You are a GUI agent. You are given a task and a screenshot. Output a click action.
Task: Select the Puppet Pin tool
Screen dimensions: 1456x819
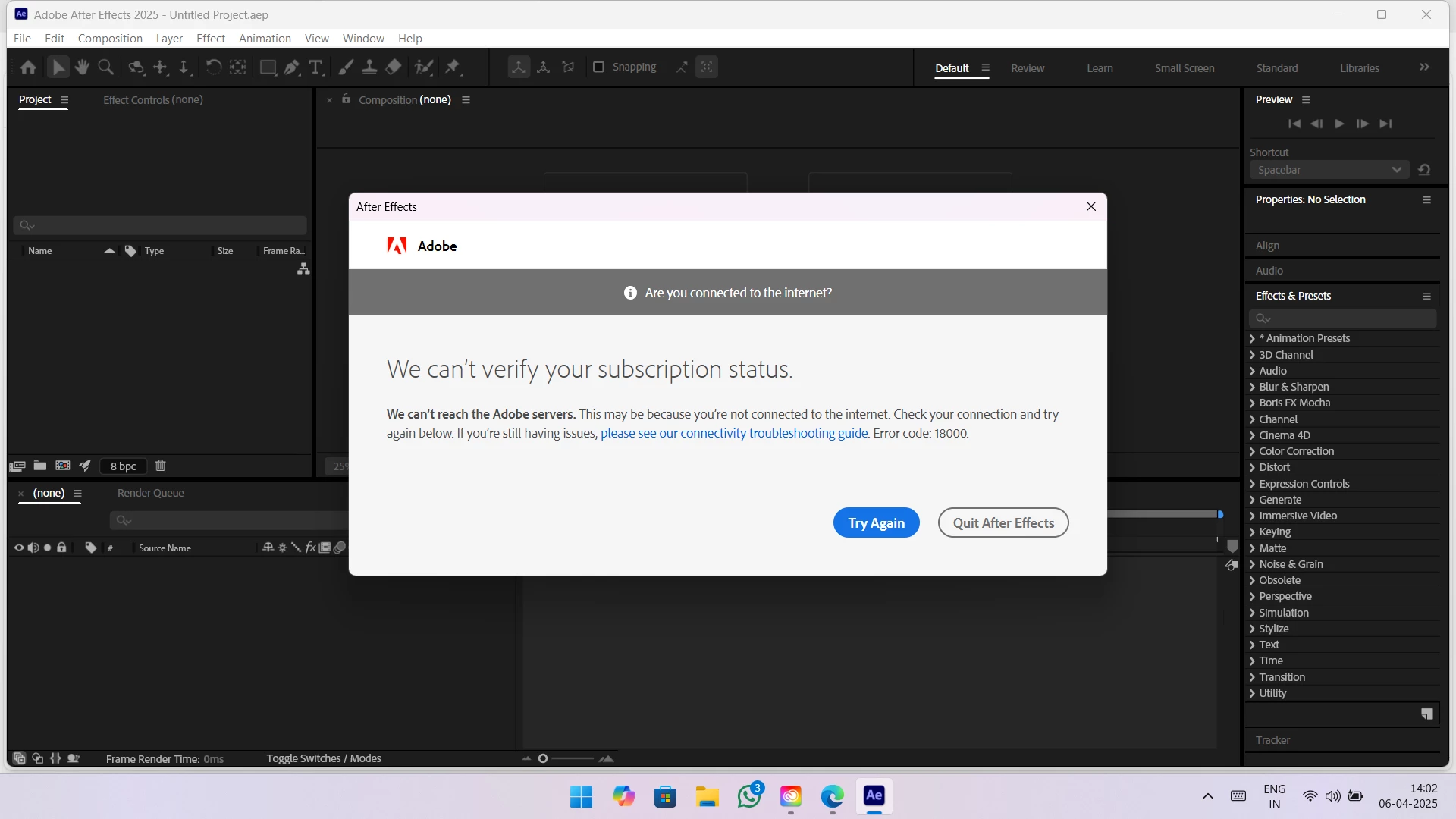click(453, 67)
